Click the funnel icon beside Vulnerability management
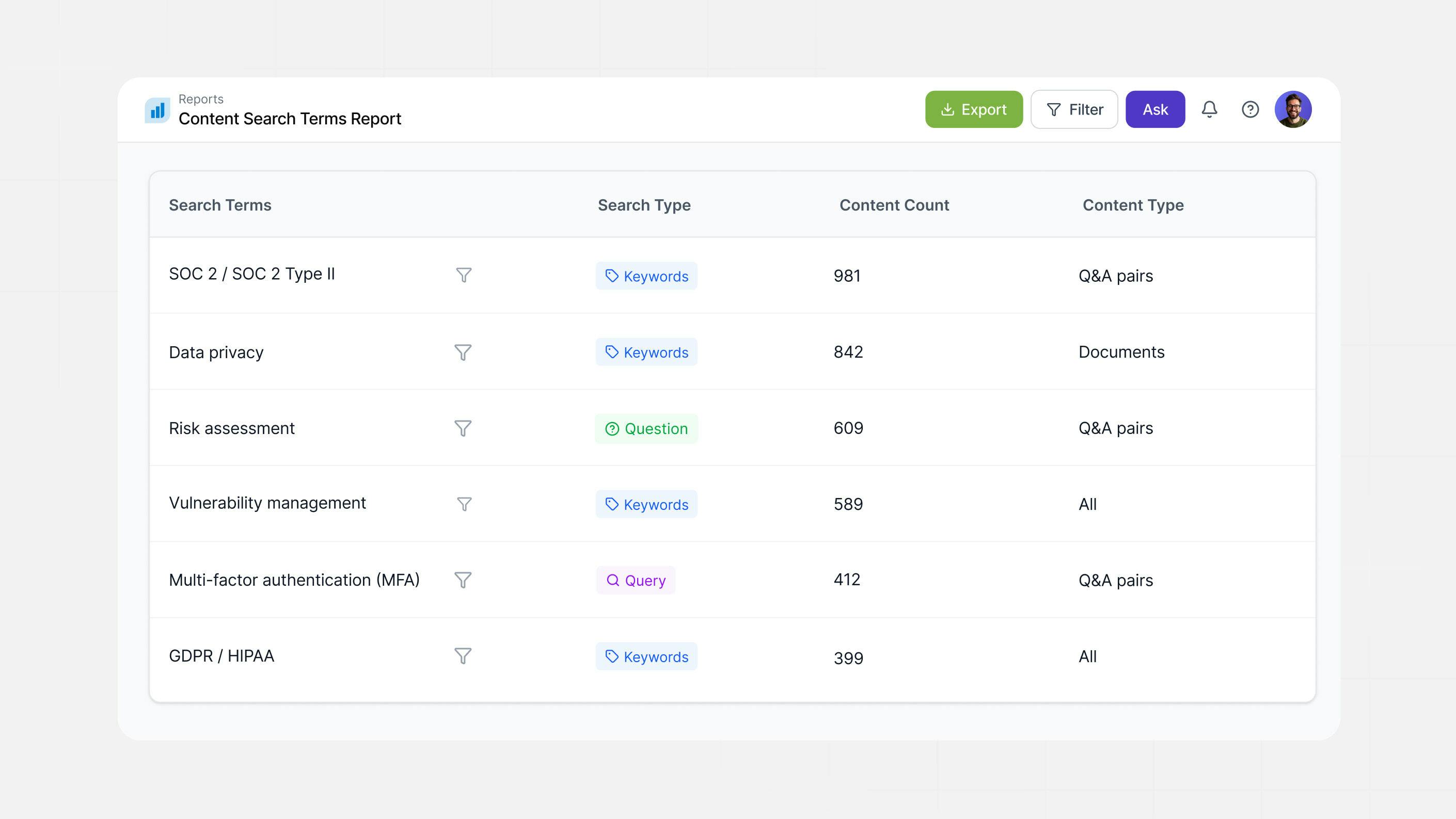This screenshot has height=819, width=1456. tap(463, 504)
